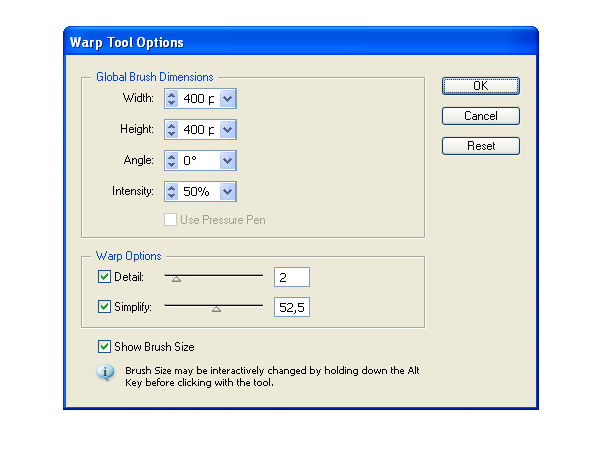Open the Angle dropdown list
Viewport: 600px width, 450px height.
click(228, 161)
